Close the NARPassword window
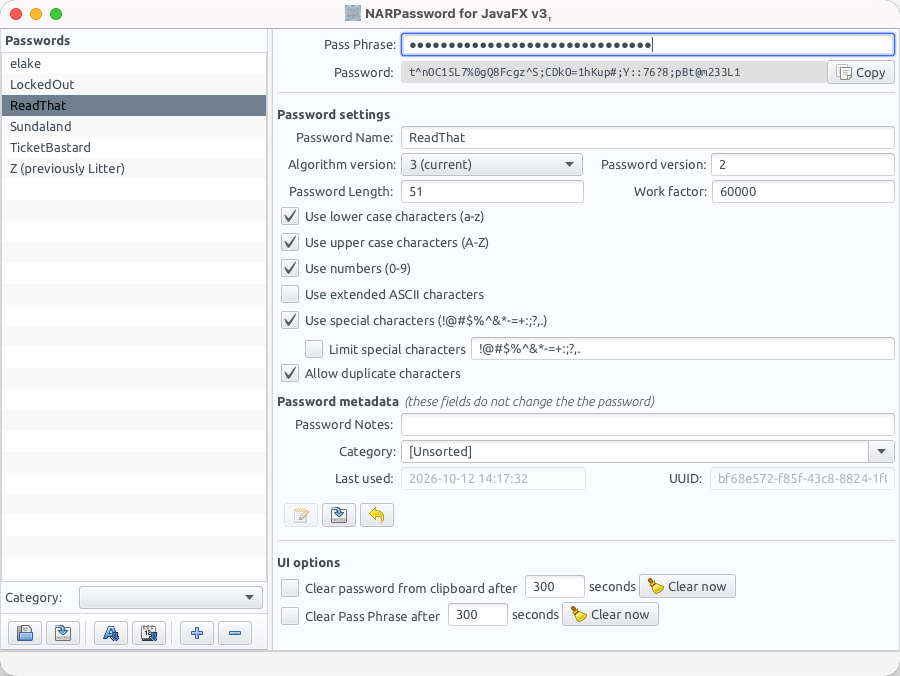 point(16,14)
